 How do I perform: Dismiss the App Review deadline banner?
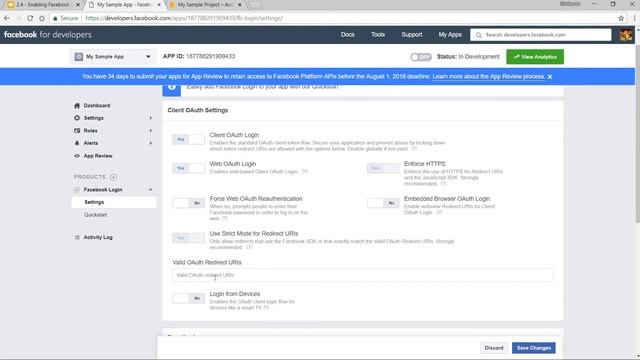tap(550, 77)
